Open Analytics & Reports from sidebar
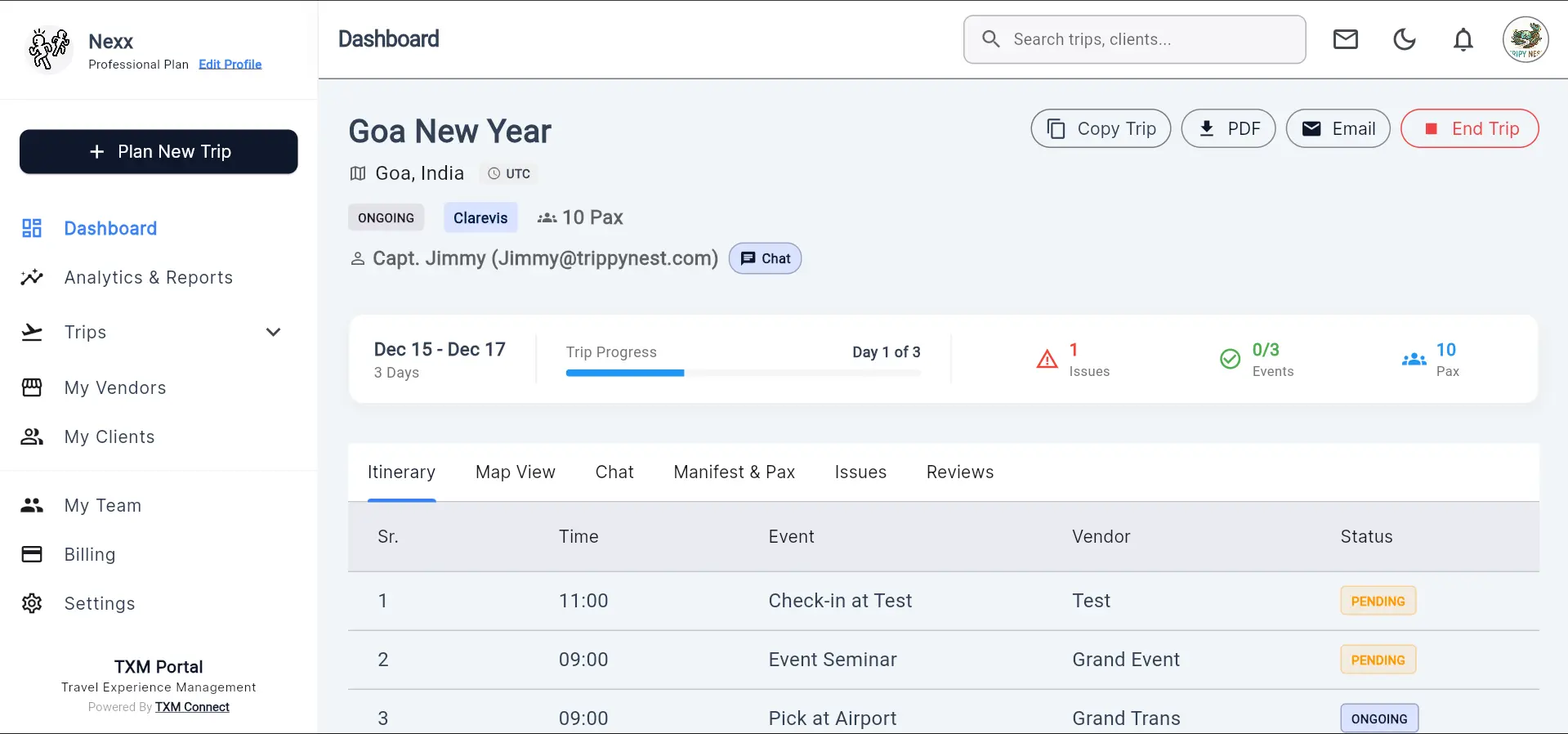This screenshot has width=1568, height=734. point(148,278)
